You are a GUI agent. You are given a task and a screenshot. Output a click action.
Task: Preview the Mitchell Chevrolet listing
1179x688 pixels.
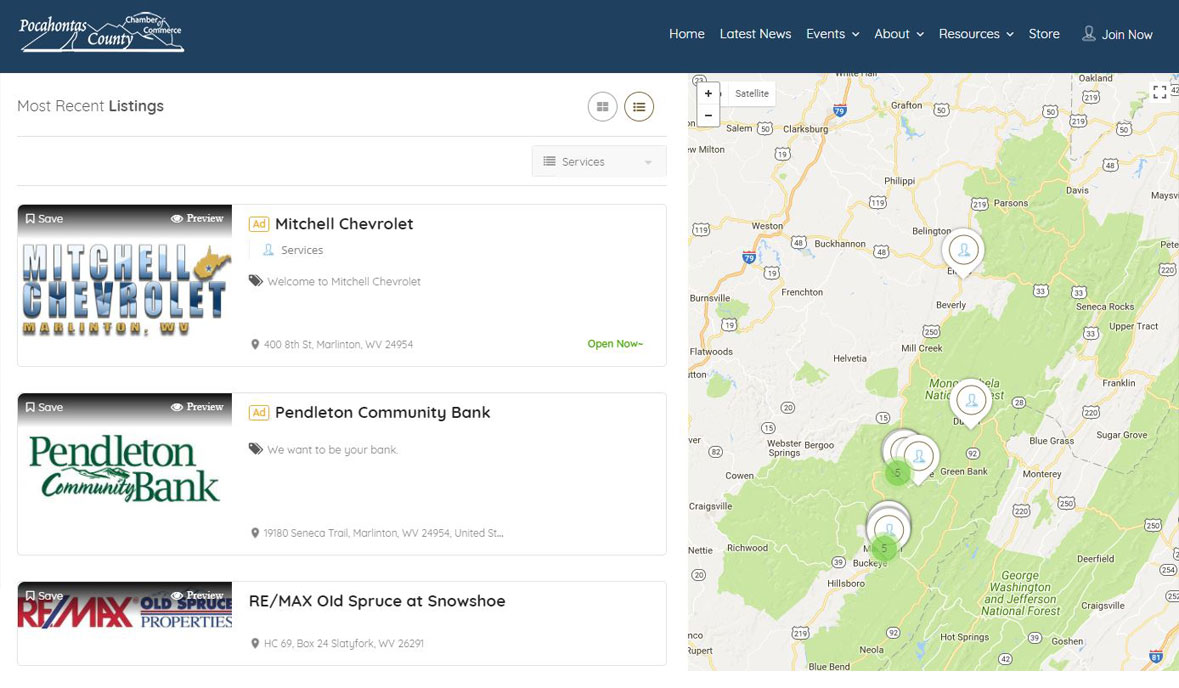pos(197,219)
